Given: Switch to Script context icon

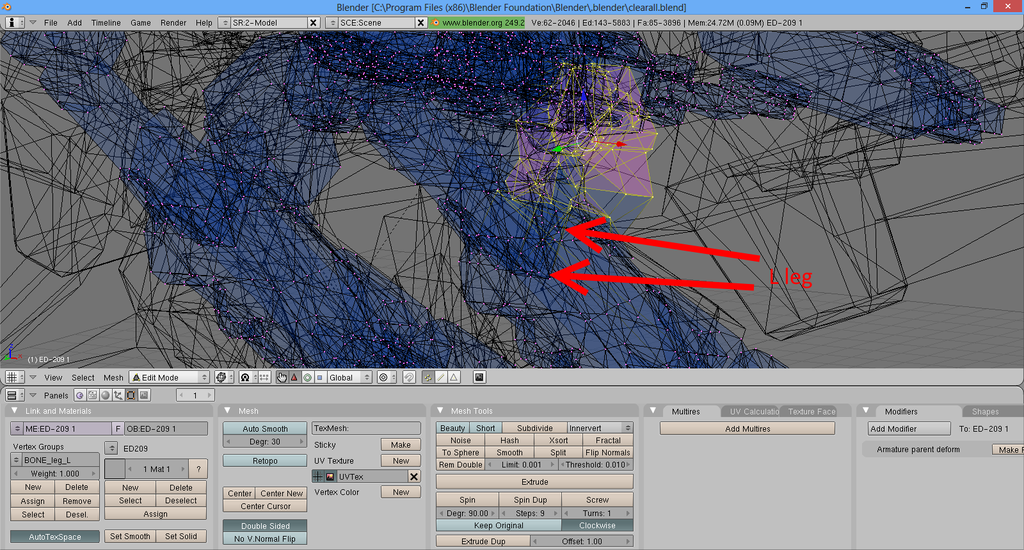Looking at the screenshot, I should [92, 395].
